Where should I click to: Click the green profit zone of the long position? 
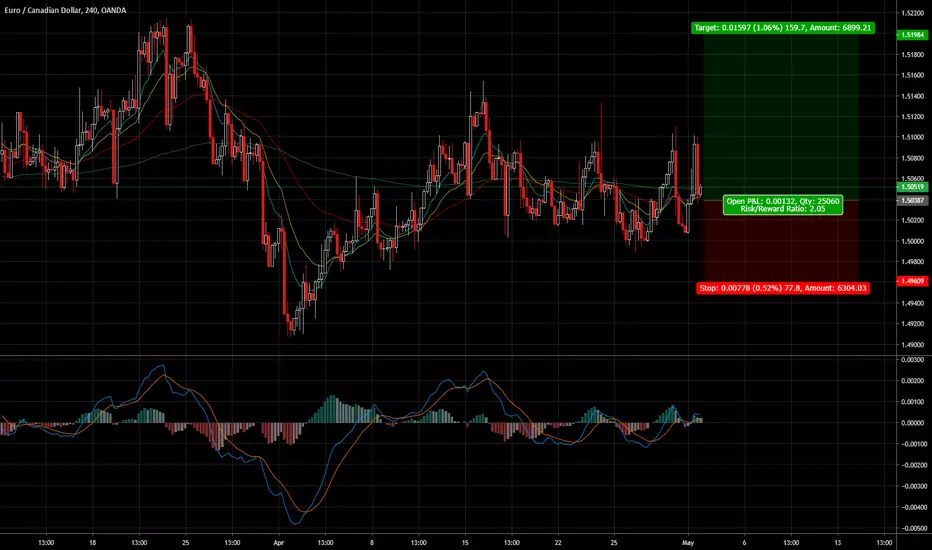tap(781, 116)
